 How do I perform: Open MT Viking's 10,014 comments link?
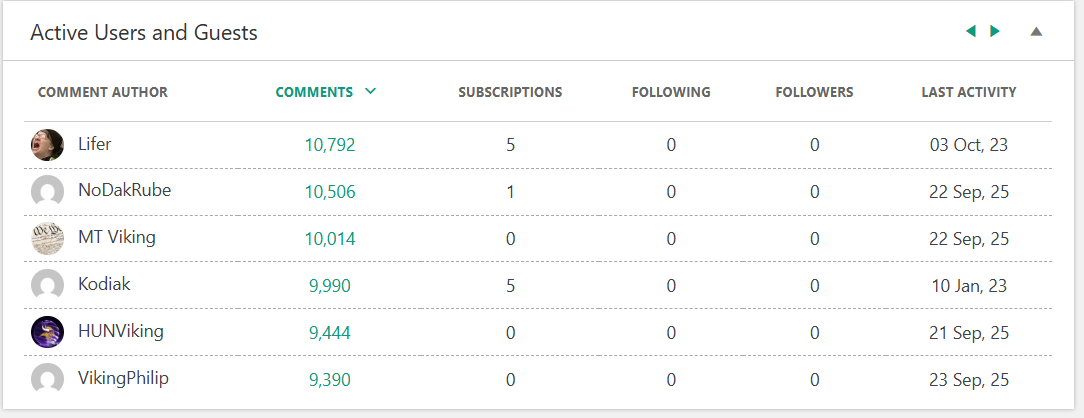coord(330,239)
